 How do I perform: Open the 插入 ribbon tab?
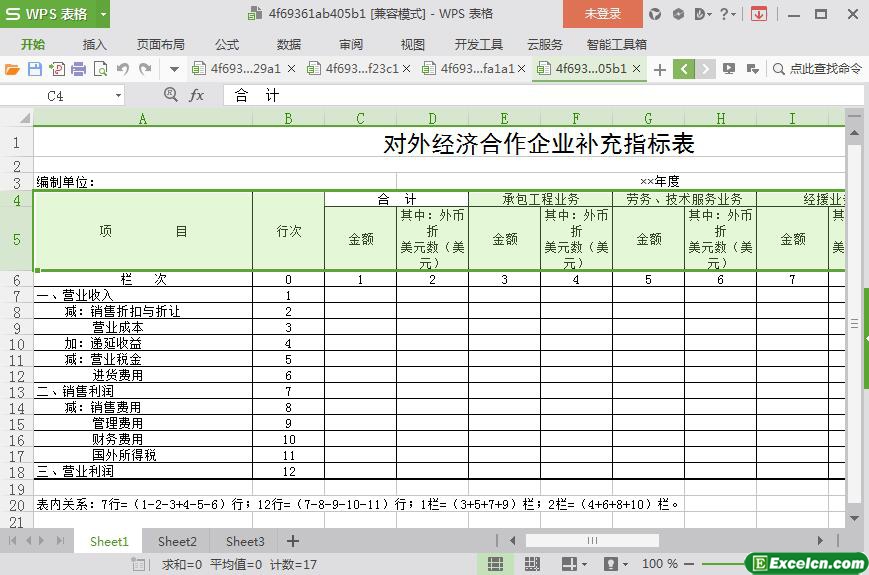94,45
